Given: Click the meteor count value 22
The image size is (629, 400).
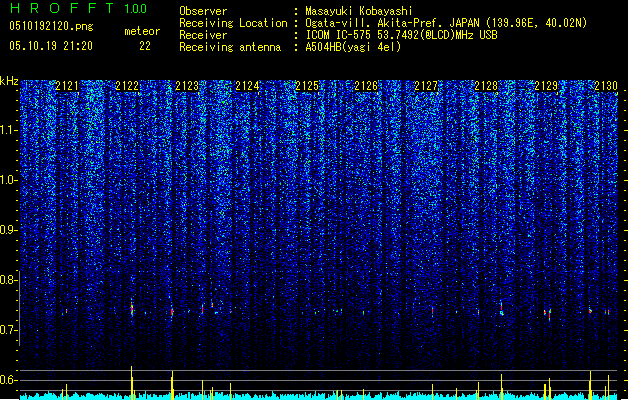Looking at the screenshot, I should click(145, 46).
